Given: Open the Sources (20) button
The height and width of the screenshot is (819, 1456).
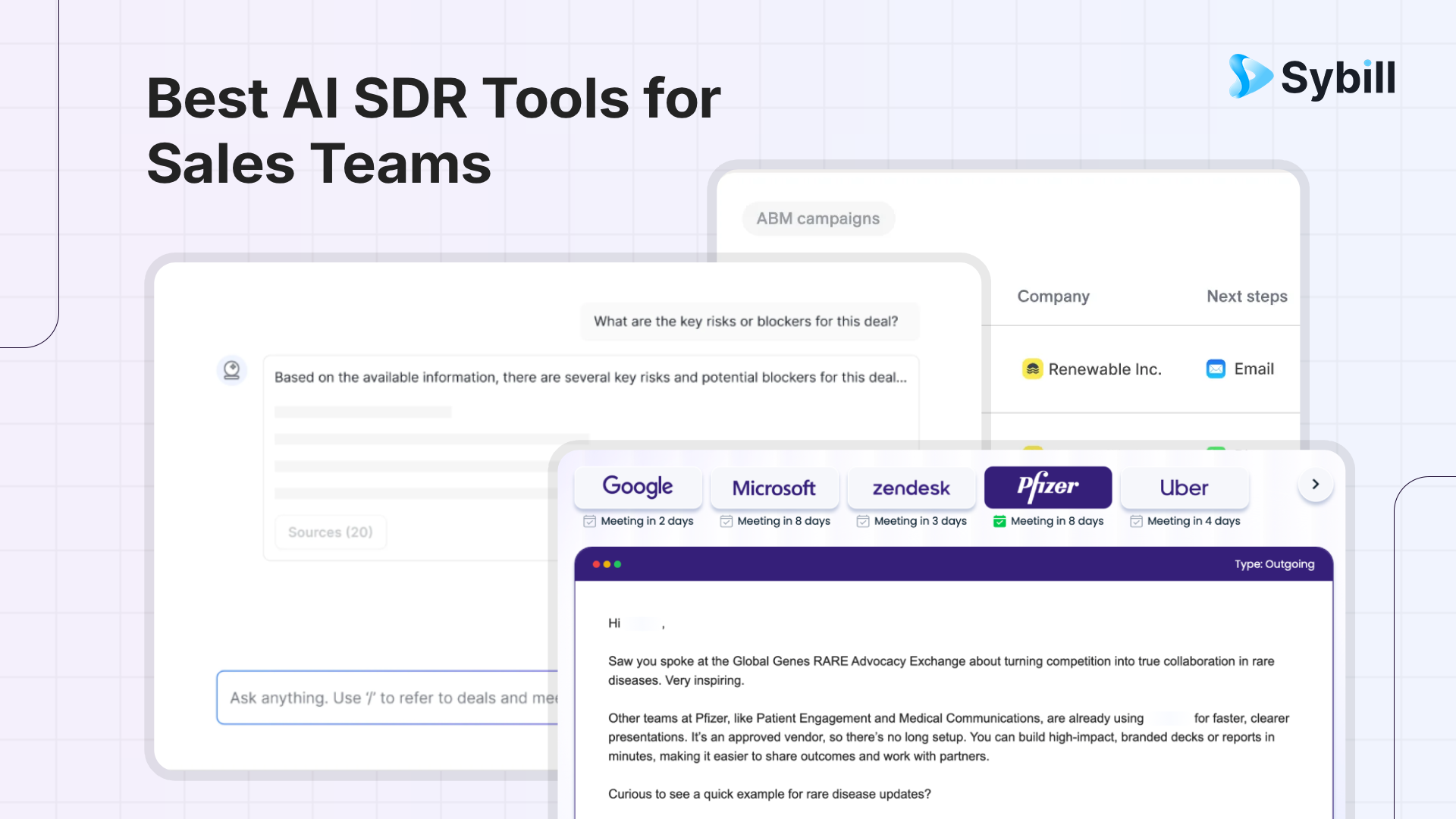Looking at the screenshot, I should click(331, 532).
